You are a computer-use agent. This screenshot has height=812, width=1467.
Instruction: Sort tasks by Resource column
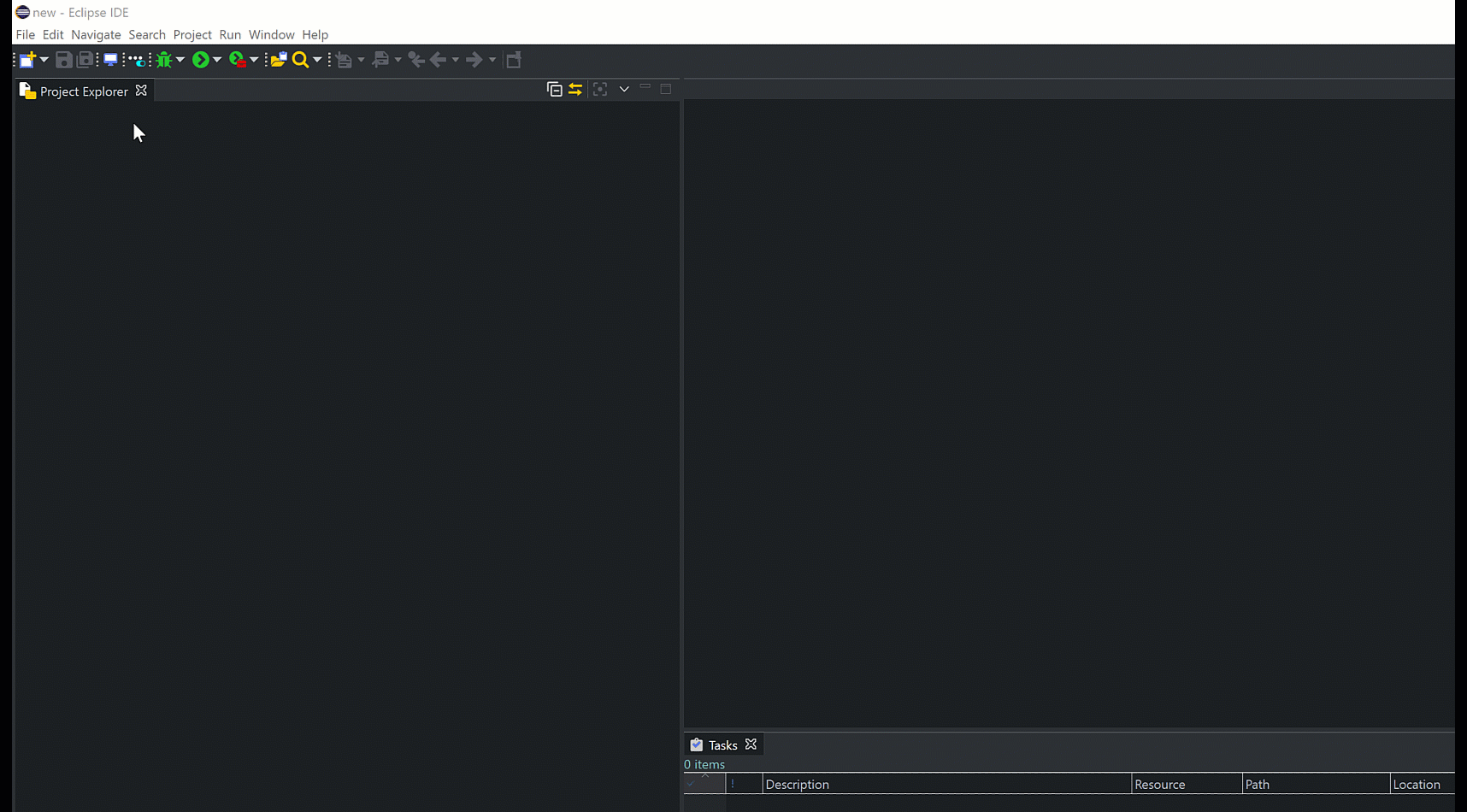point(1187,785)
